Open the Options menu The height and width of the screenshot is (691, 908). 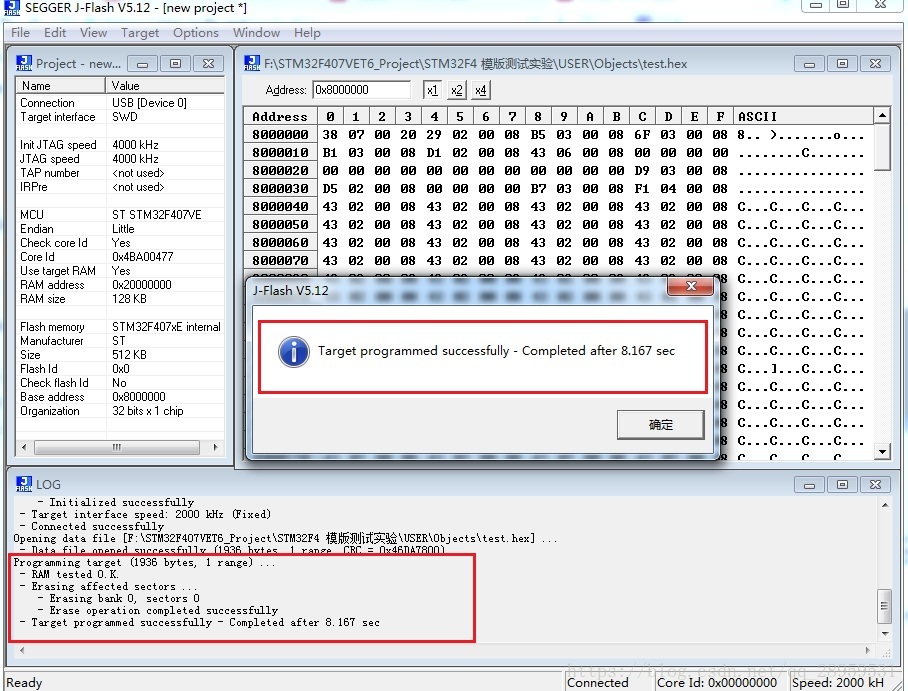click(x=196, y=33)
